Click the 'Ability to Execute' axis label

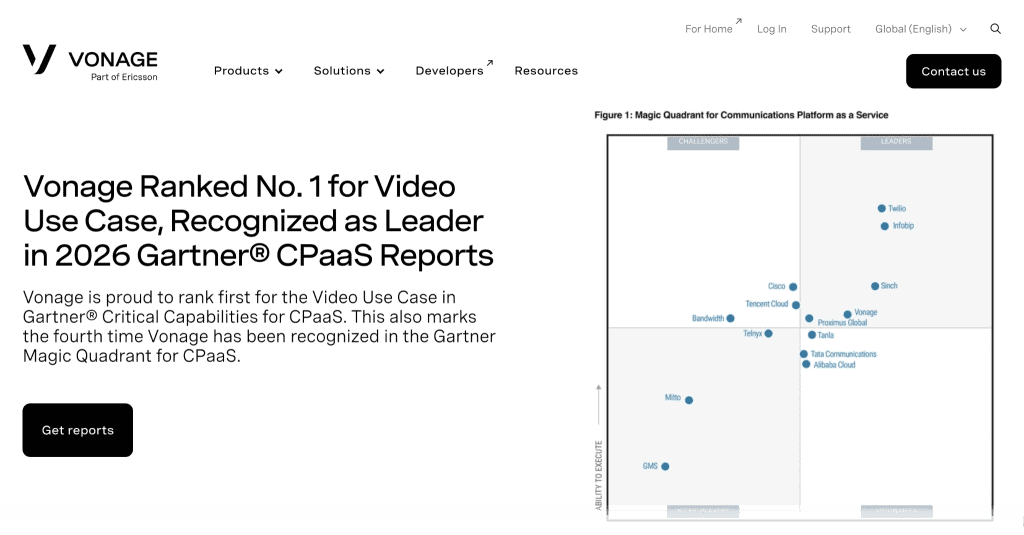[598, 476]
